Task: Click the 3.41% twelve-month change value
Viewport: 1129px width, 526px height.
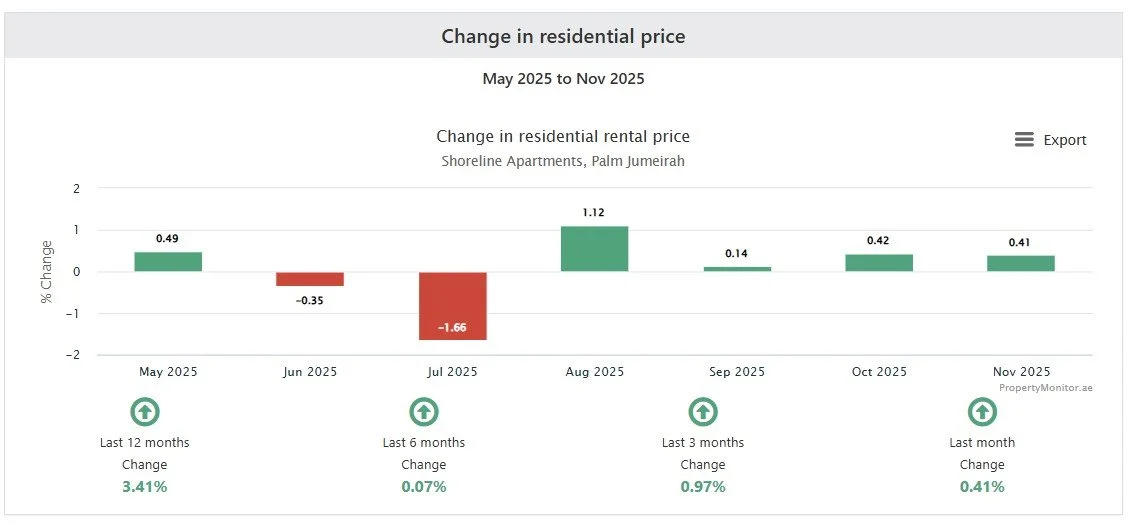Action: (145, 486)
